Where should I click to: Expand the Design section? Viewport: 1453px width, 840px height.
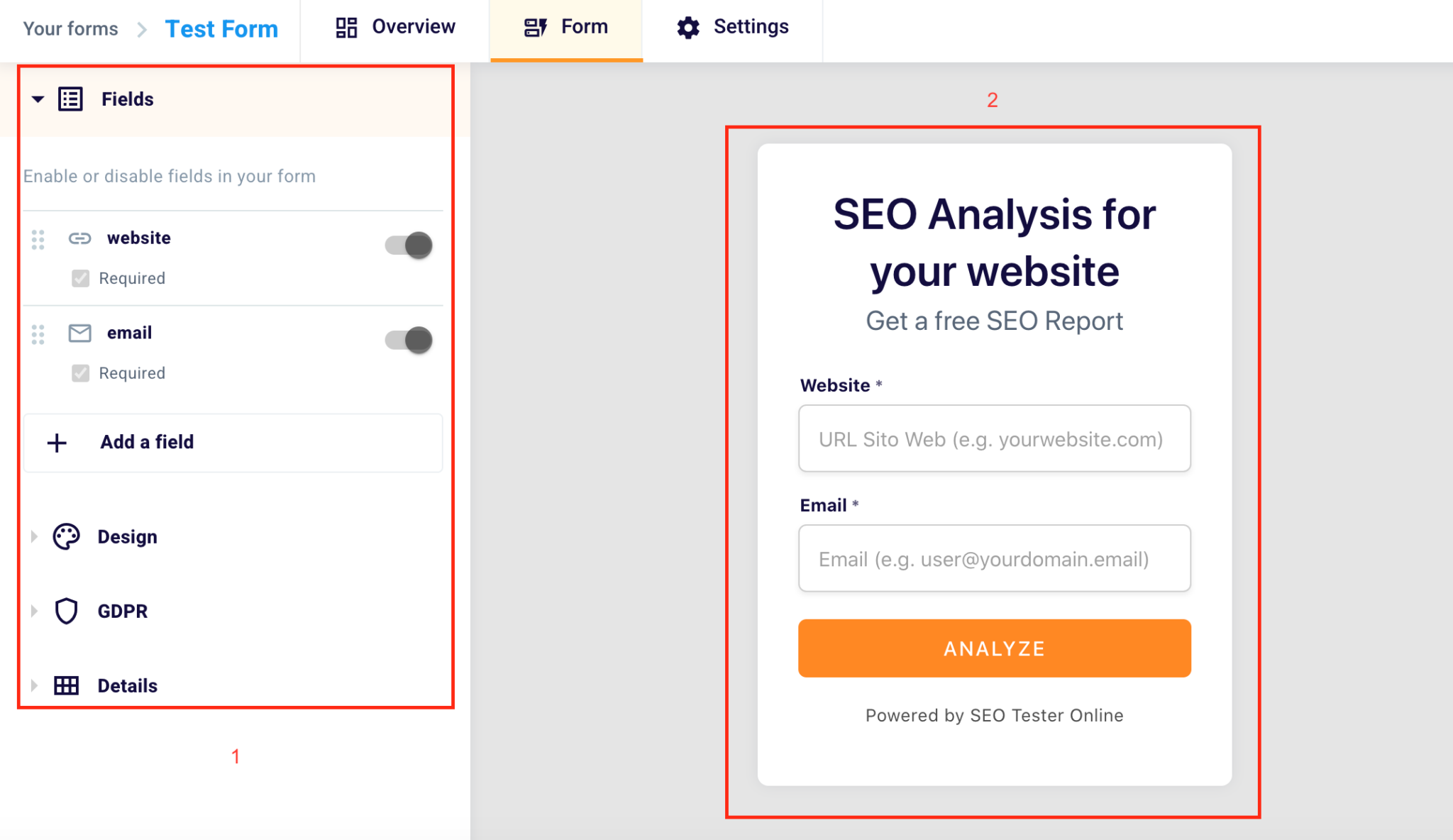33,537
